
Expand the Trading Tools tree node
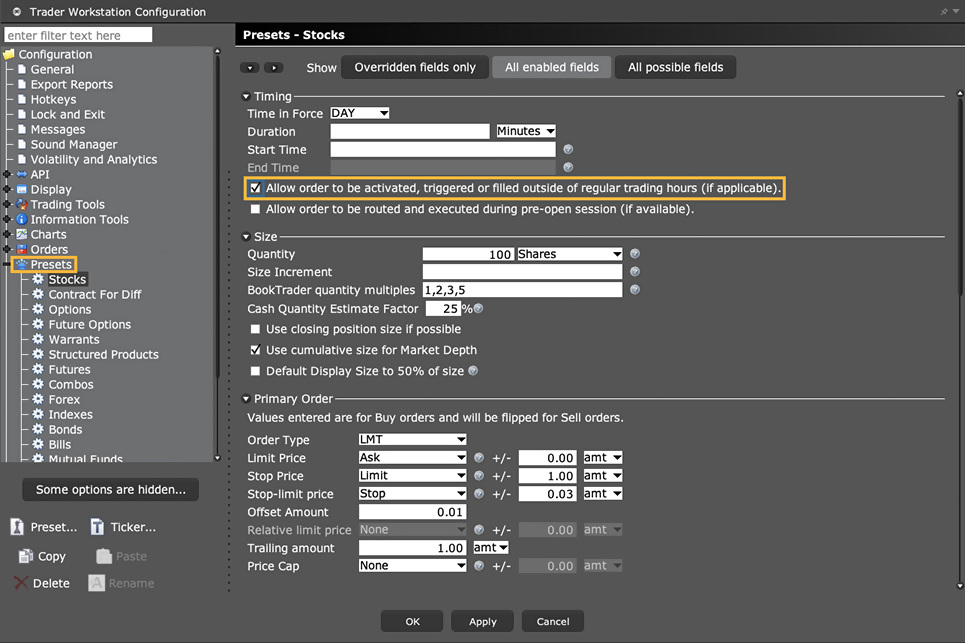tap(8, 205)
